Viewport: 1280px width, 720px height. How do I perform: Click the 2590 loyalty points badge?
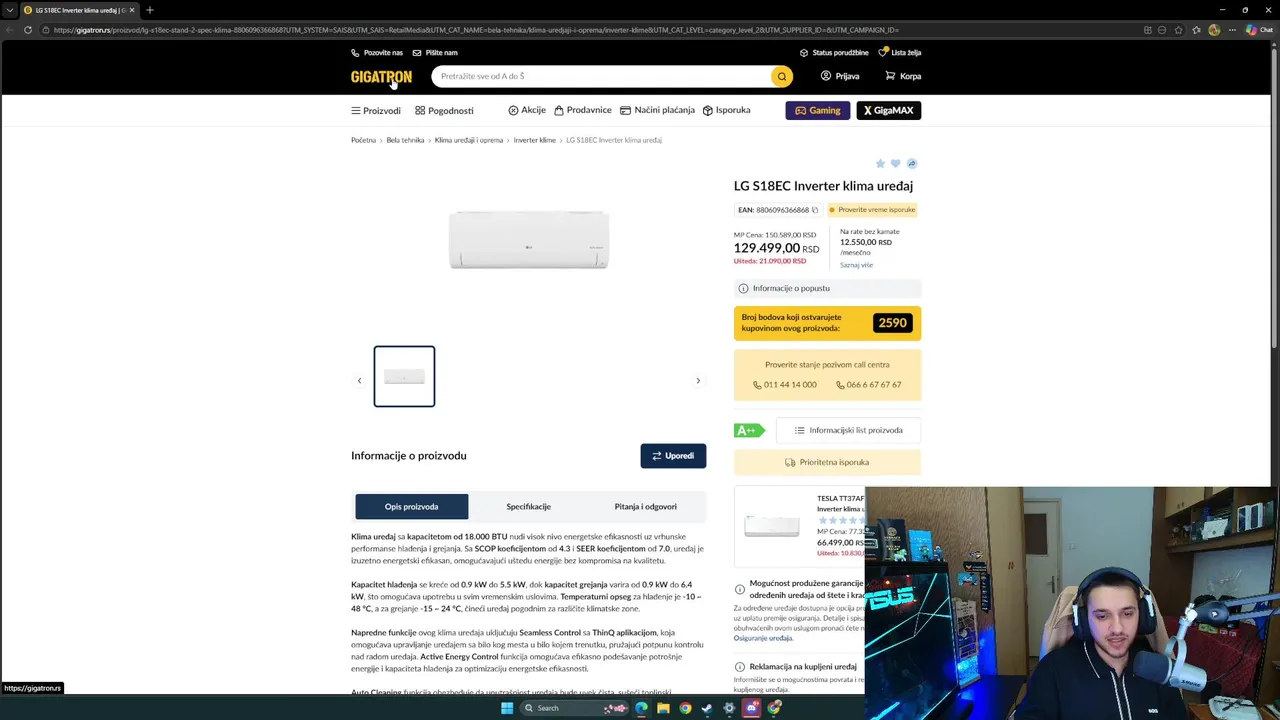coord(892,323)
